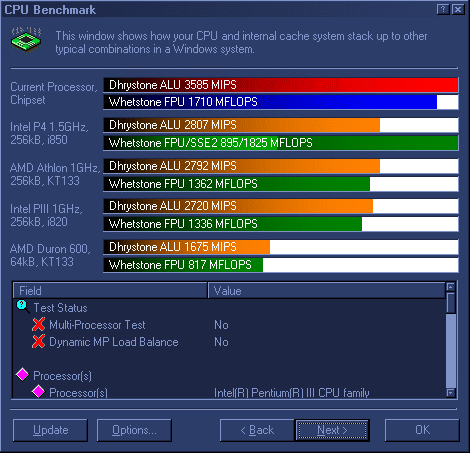470x453 pixels.
Task: Click the blue Whetstone FPU 1710 MFLOPS bar
Action: [281, 102]
